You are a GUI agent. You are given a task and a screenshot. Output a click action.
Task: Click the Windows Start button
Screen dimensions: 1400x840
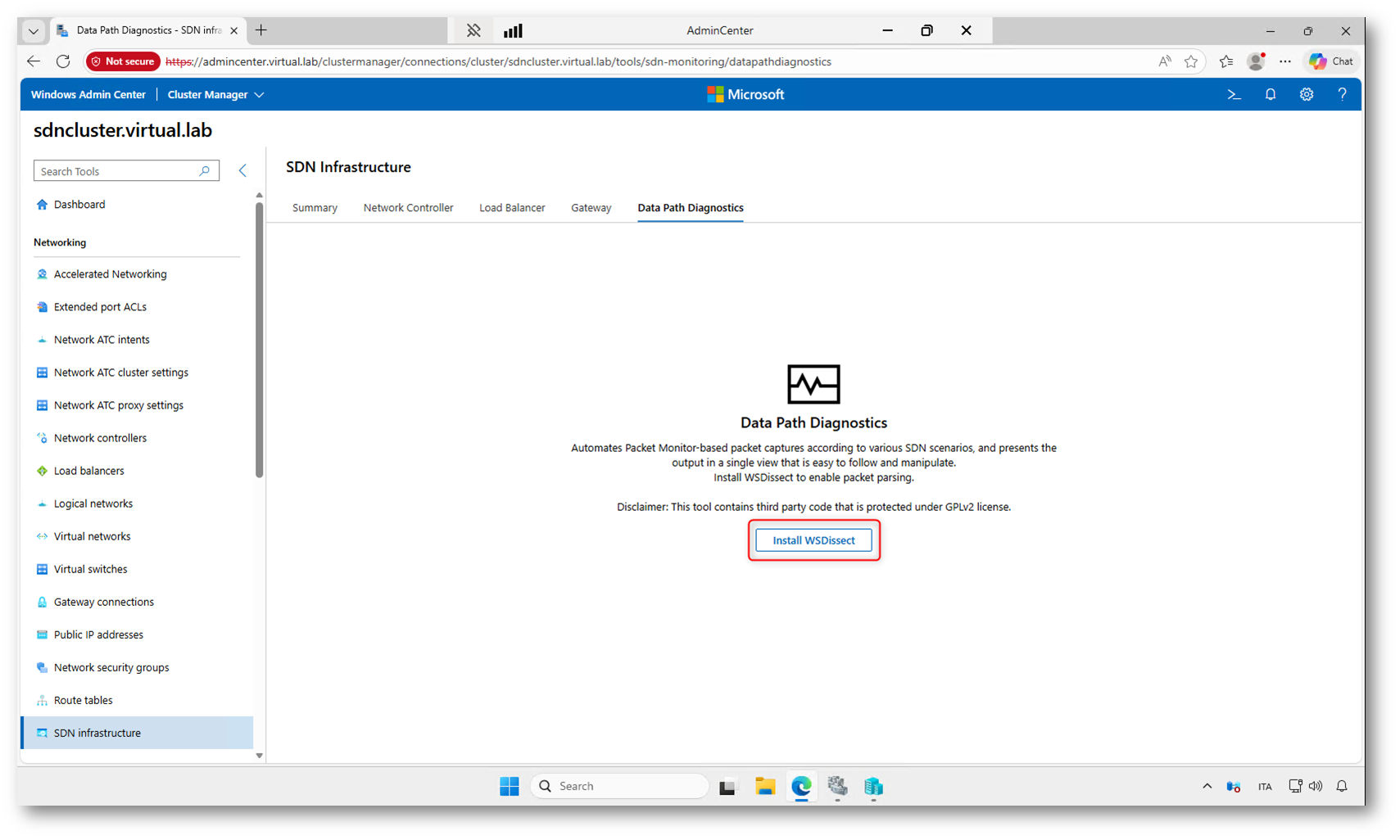tap(509, 786)
